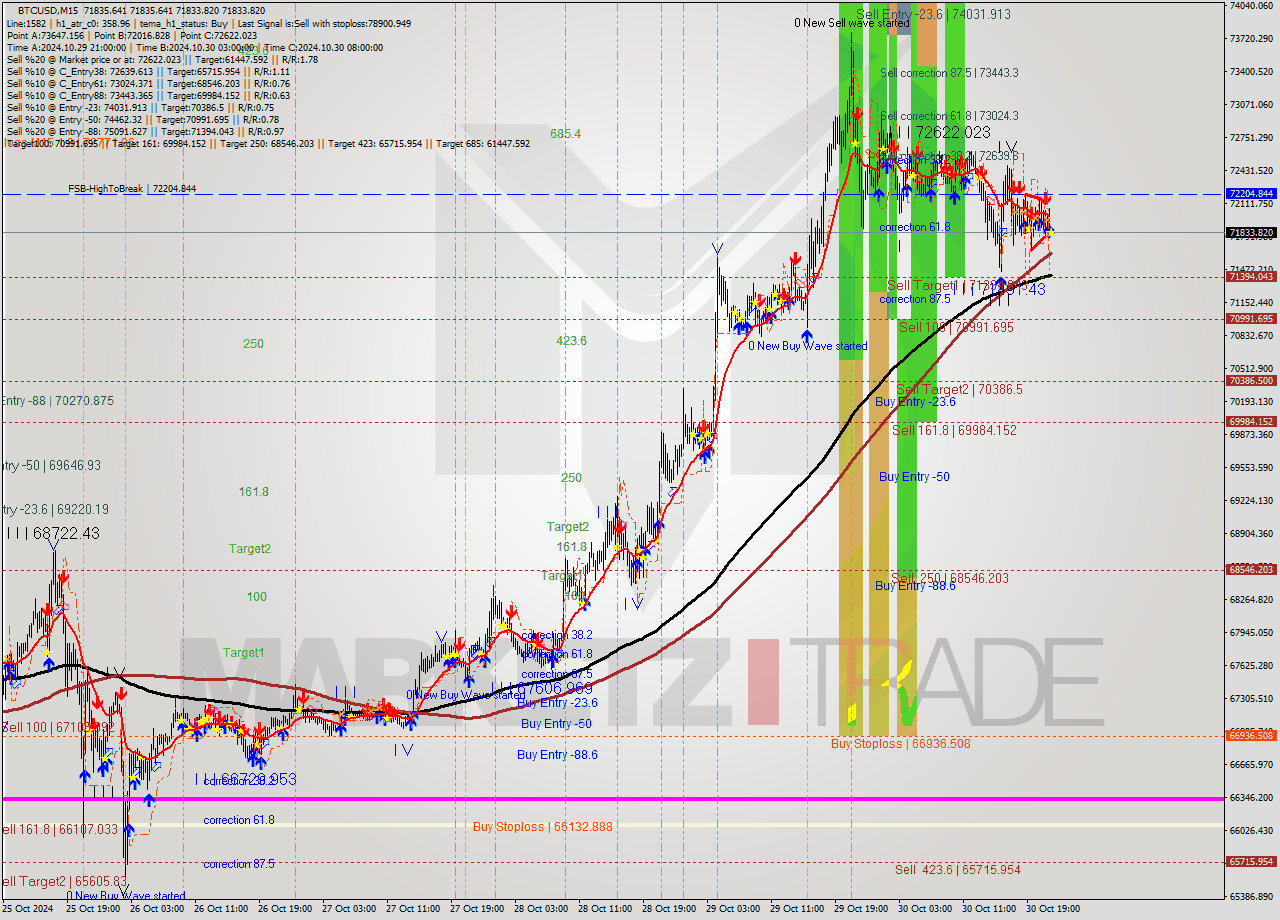This screenshot has height=920, width=1280.
Task: Click the 'Point A:73647.156' info line
Action: [x=130, y=36]
